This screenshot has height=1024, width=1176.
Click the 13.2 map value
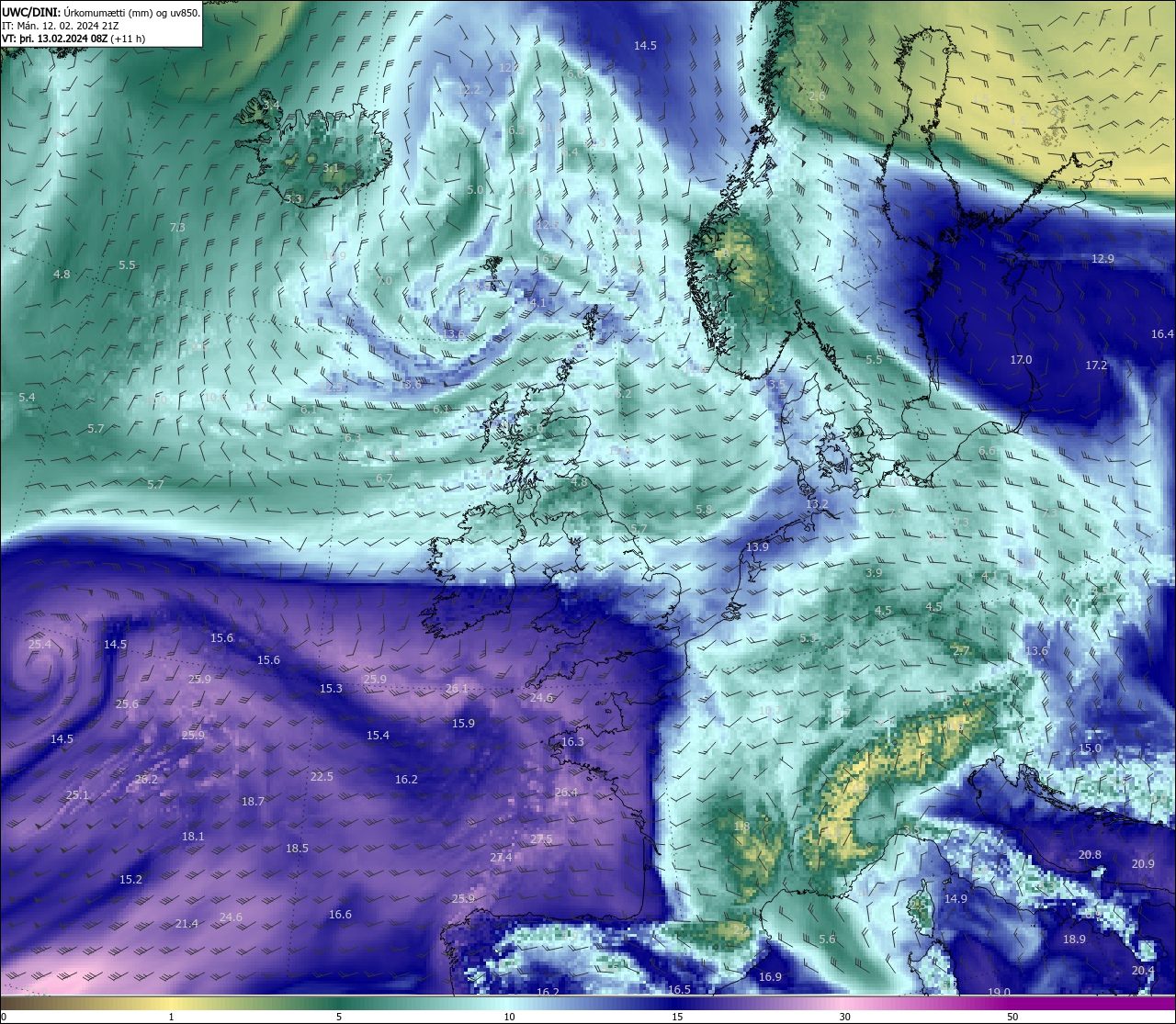click(x=817, y=504)
